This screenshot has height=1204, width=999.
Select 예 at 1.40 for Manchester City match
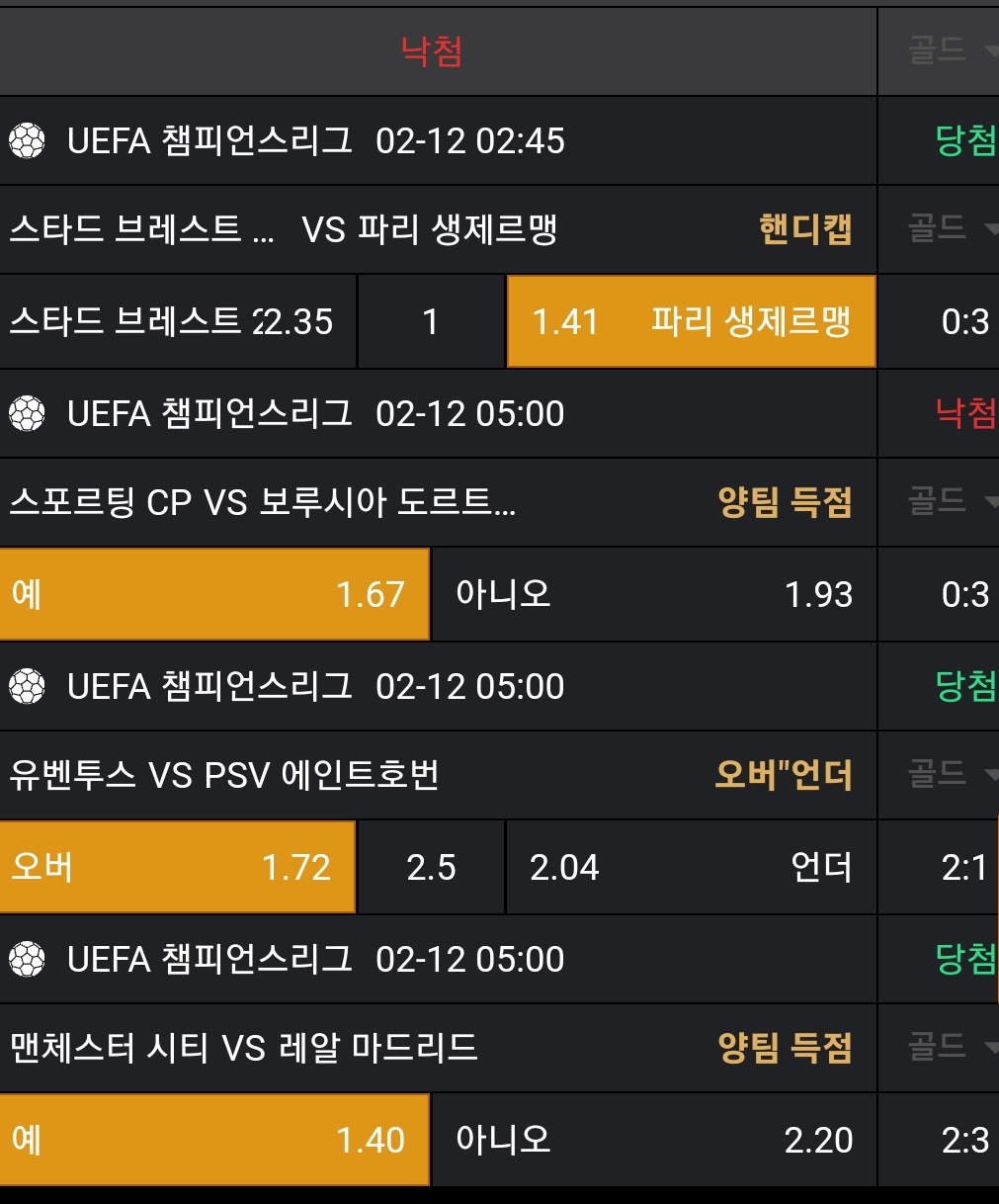point(214,1140)
